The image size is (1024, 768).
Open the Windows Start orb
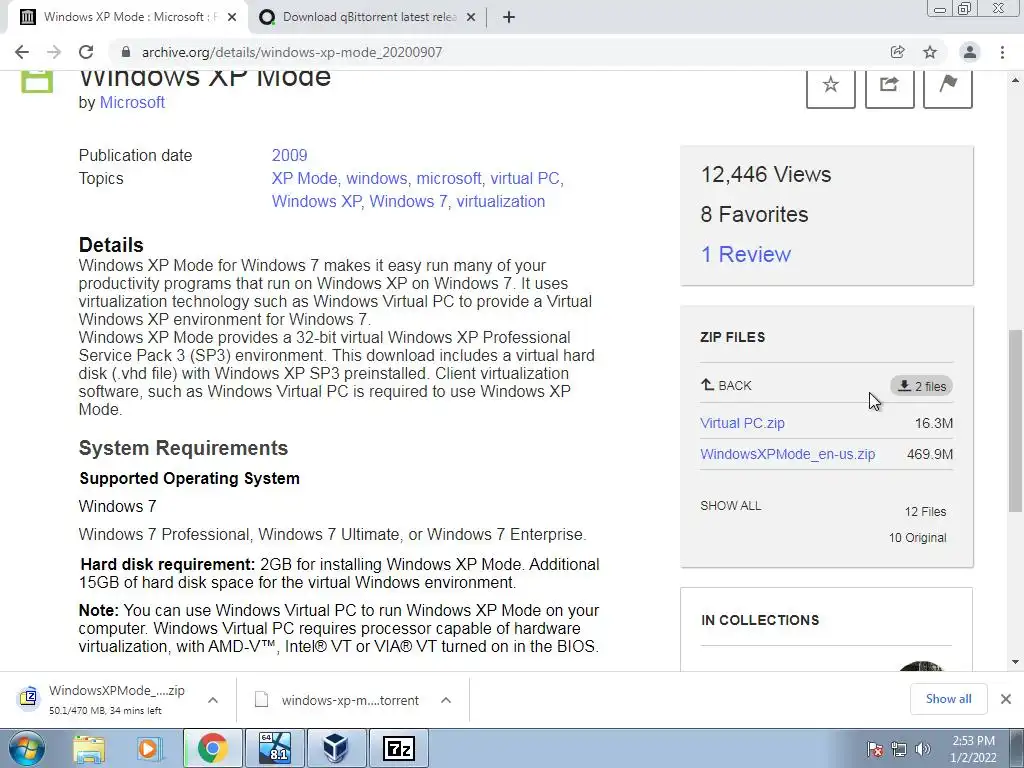click(26, 748)
